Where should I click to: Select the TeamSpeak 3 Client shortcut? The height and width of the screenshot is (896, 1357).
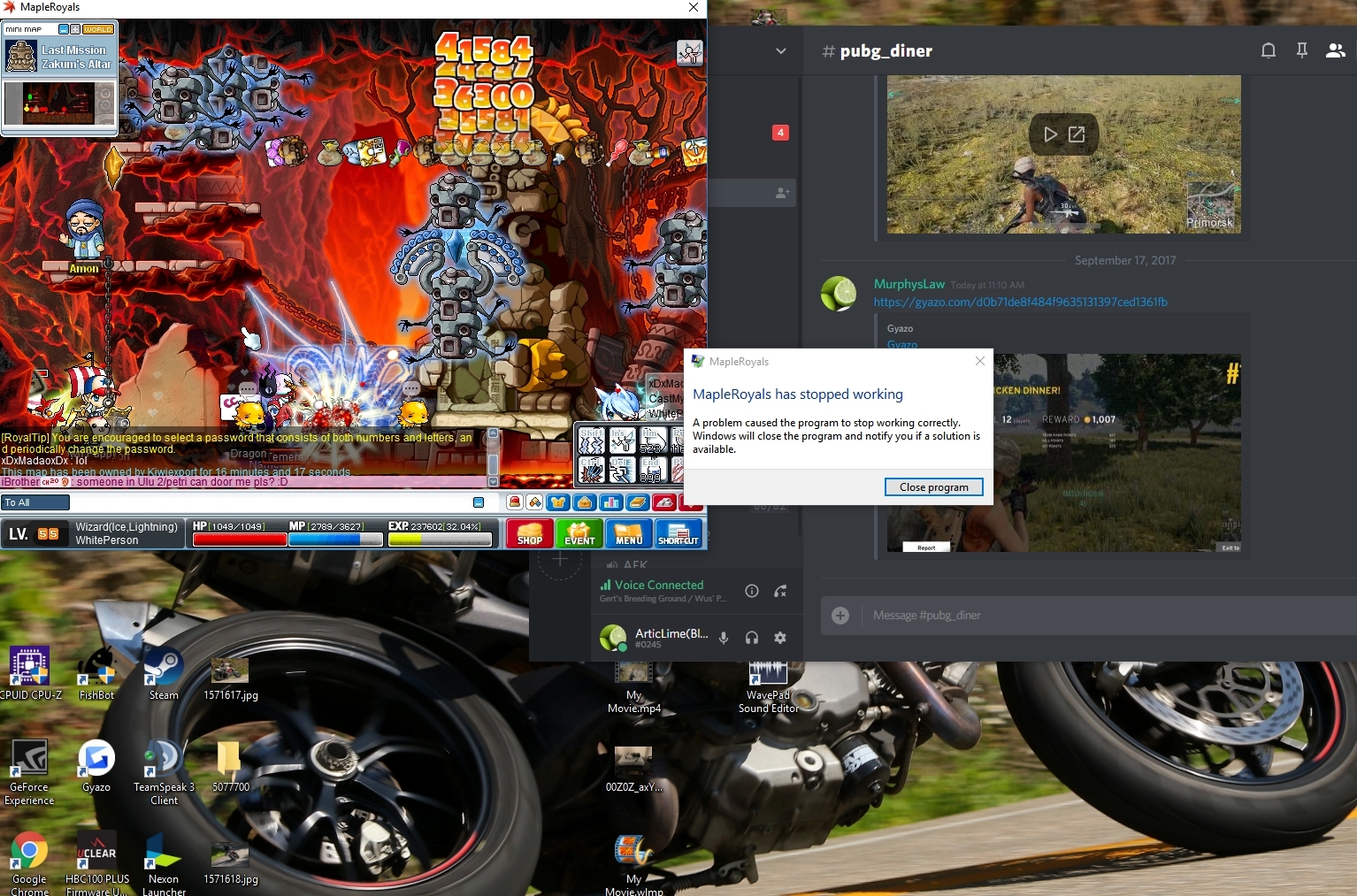pos(164,773)
